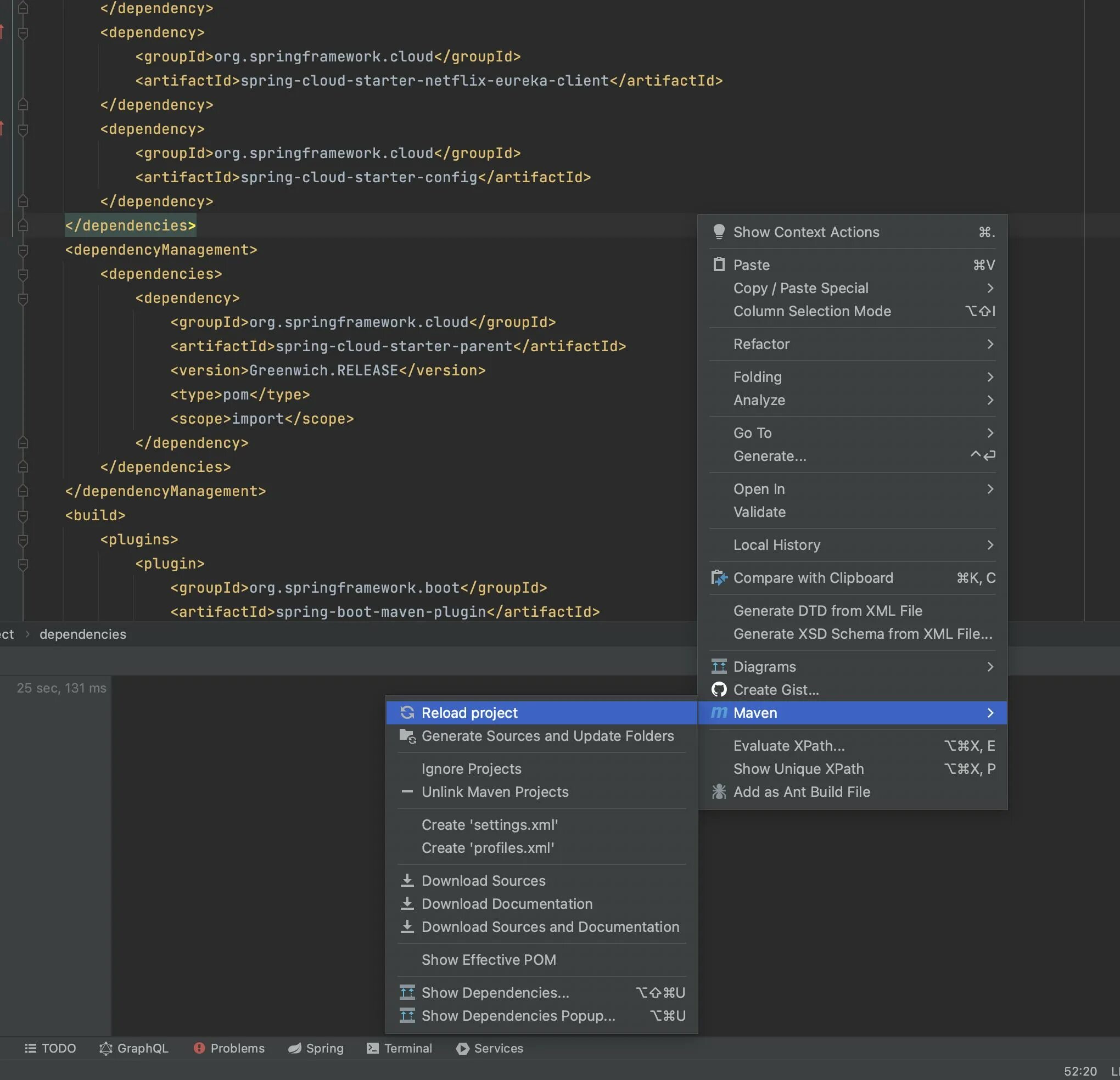Click Unlink Maven Projects button
The image size is (1120, 1080).
pos(495,792)
